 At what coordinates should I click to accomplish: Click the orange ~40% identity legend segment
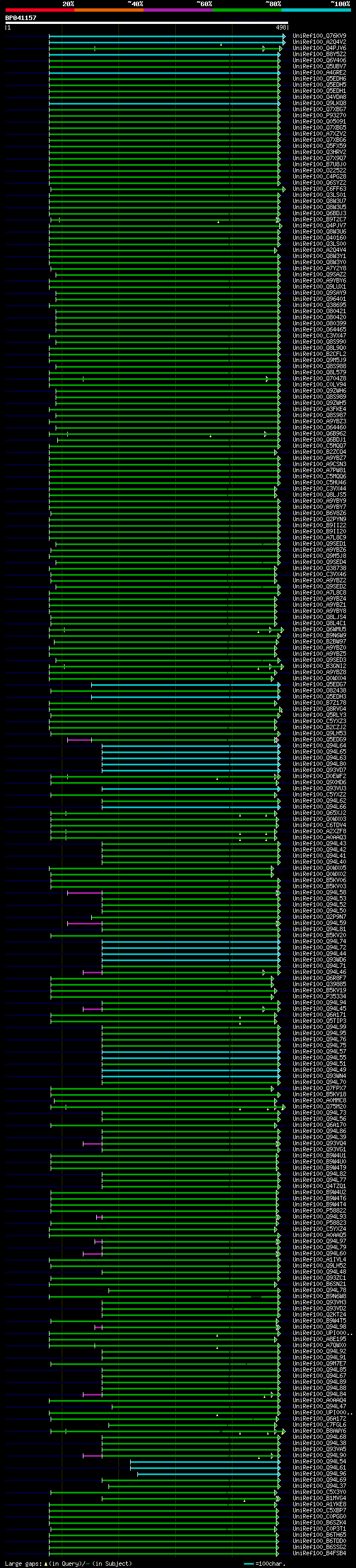click(x=109, y=10)
